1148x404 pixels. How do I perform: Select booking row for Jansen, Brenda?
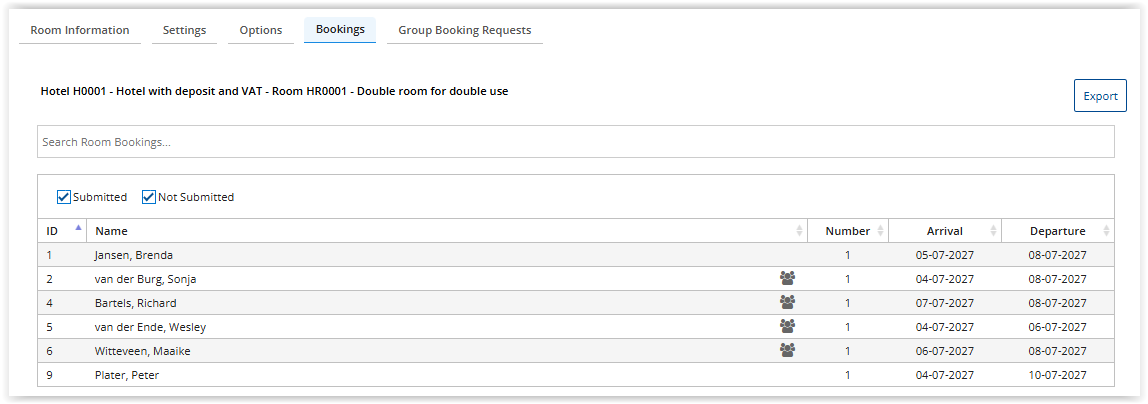click(575, 255)
